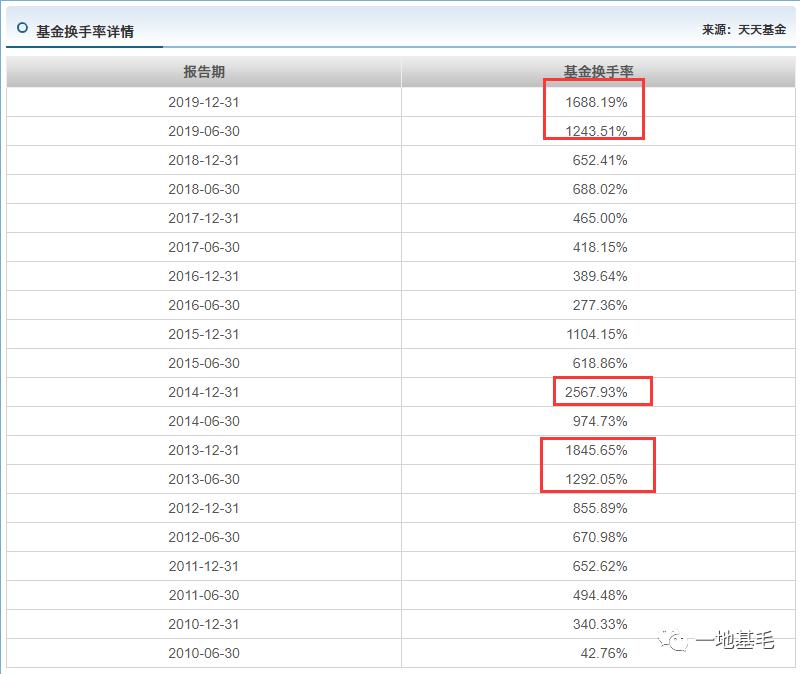Select the 1104.15% turnover value
800x674 pixels.
click(x=596, y=334)
